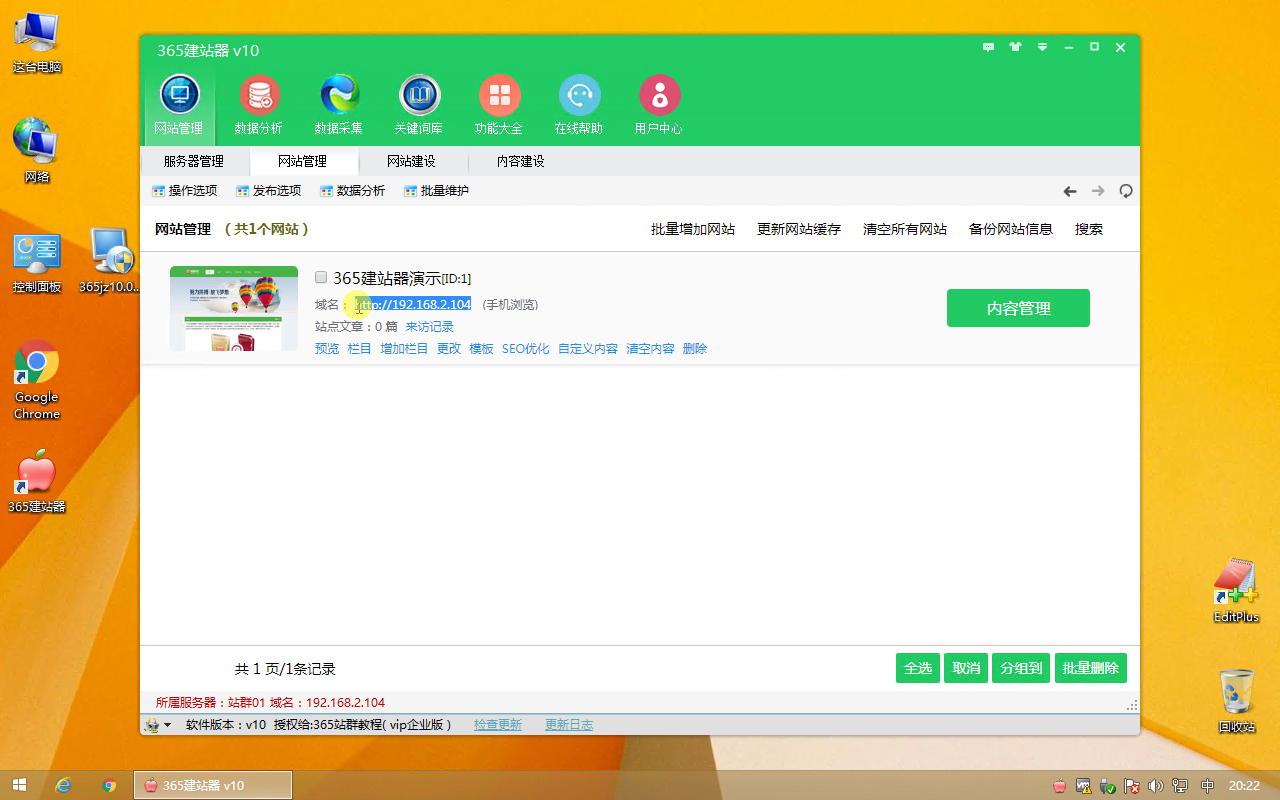Click the network tray icon

1181,786
